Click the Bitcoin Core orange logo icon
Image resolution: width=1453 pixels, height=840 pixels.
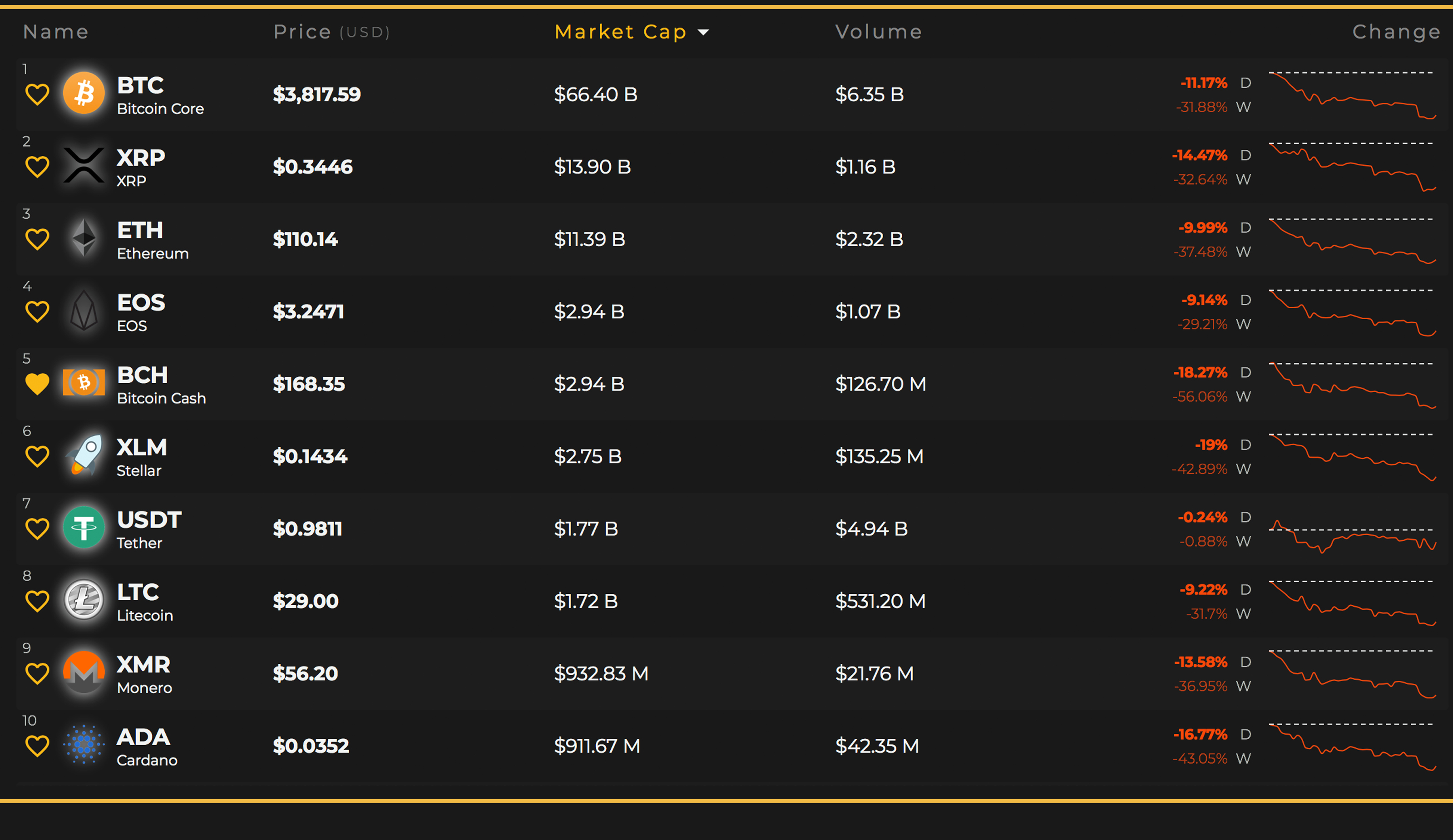(x=84, y=93)
